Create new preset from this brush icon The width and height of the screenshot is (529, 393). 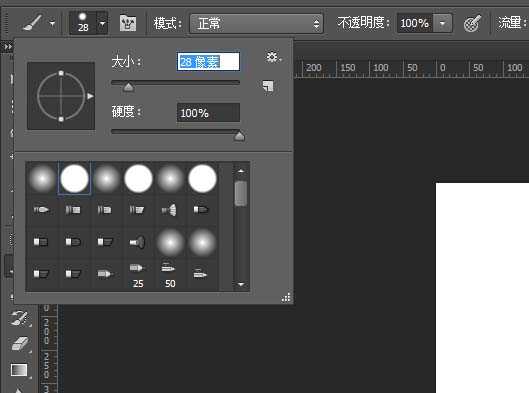coord(268,86)
